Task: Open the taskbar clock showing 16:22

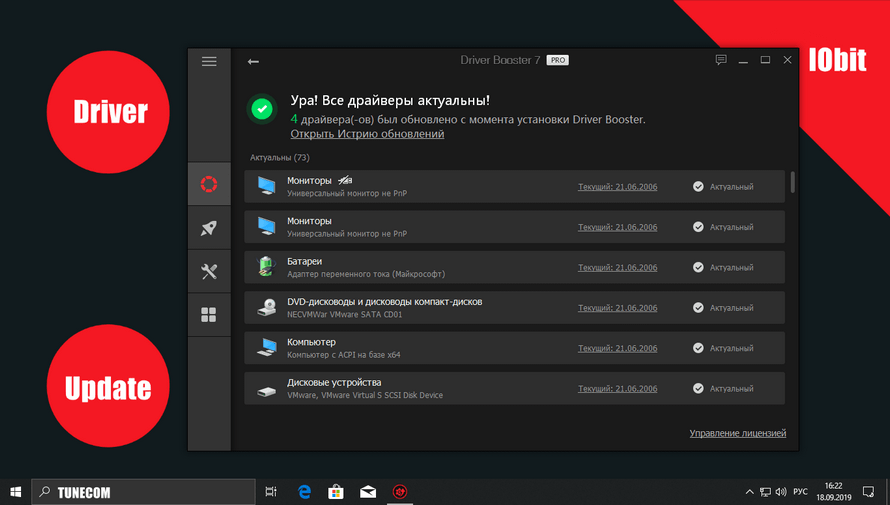Action: point(834,492)
